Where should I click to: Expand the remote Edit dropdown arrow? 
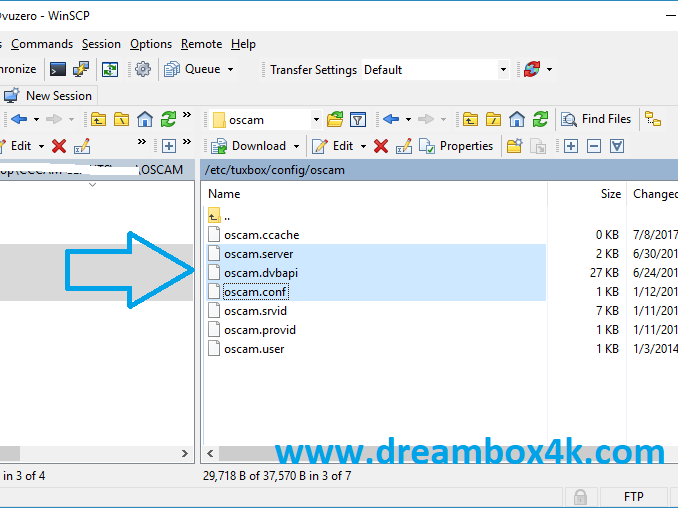tap(363, 147)
